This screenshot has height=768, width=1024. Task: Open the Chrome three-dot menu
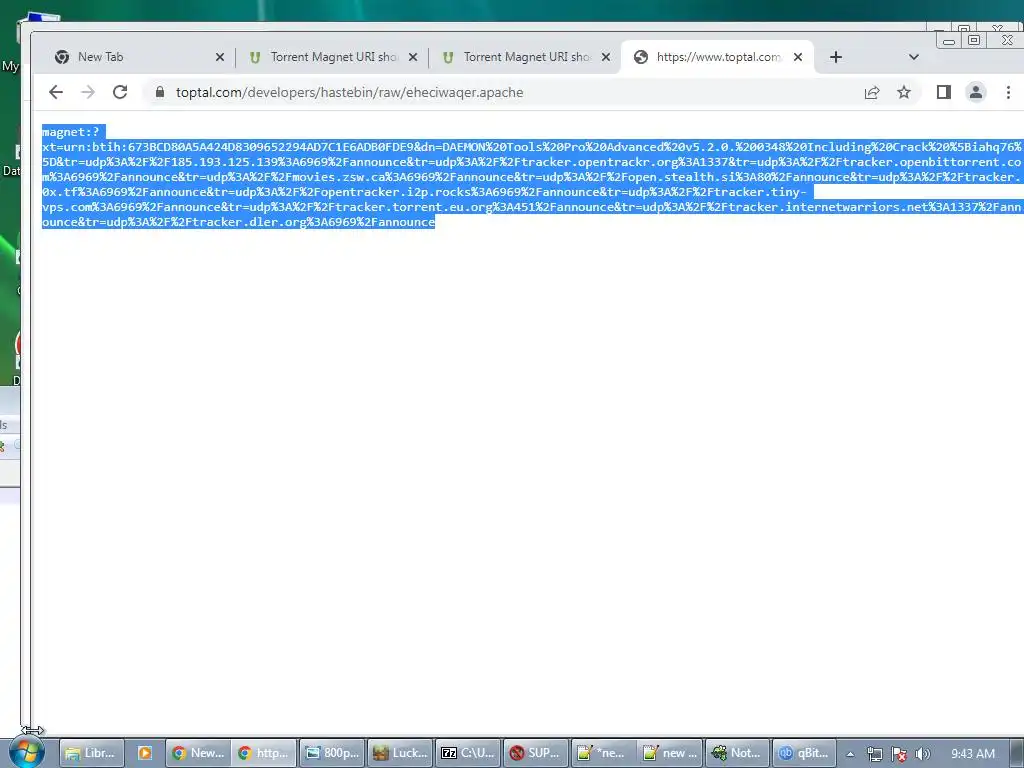click(x=1008, y=92)
